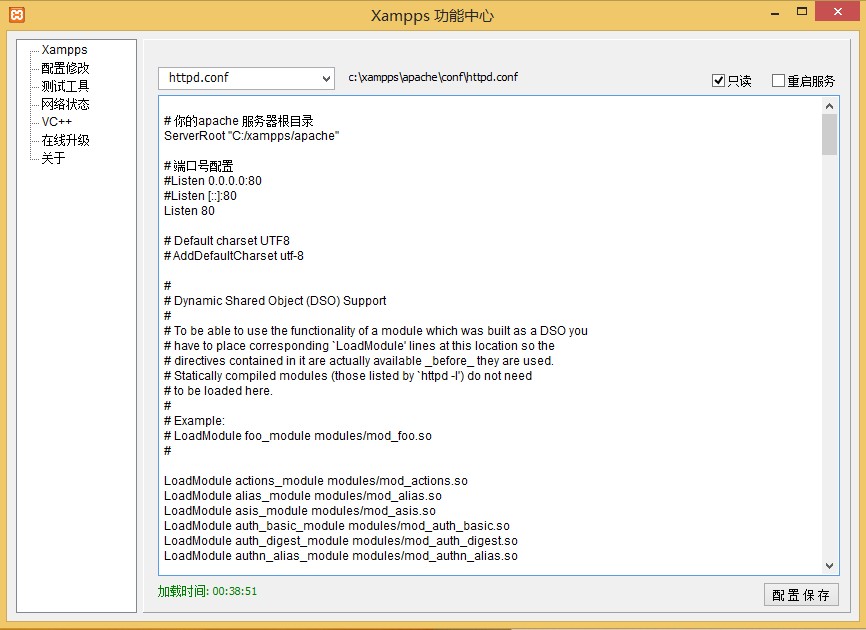The height and width of the screenshot is (630, 866).
Task: Click the '# 端口号配置' comment line
Action: (x=199, y=166)
